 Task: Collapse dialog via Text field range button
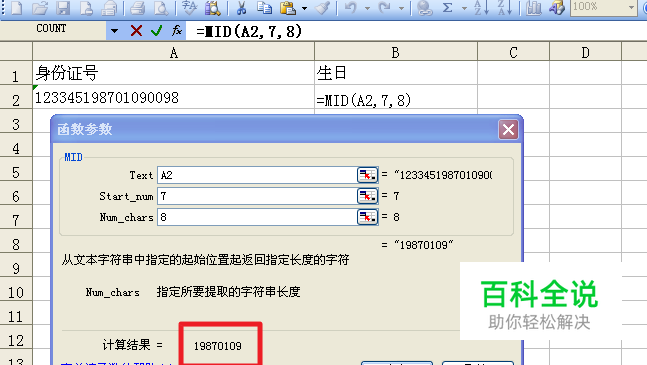[x=367, y=175]
